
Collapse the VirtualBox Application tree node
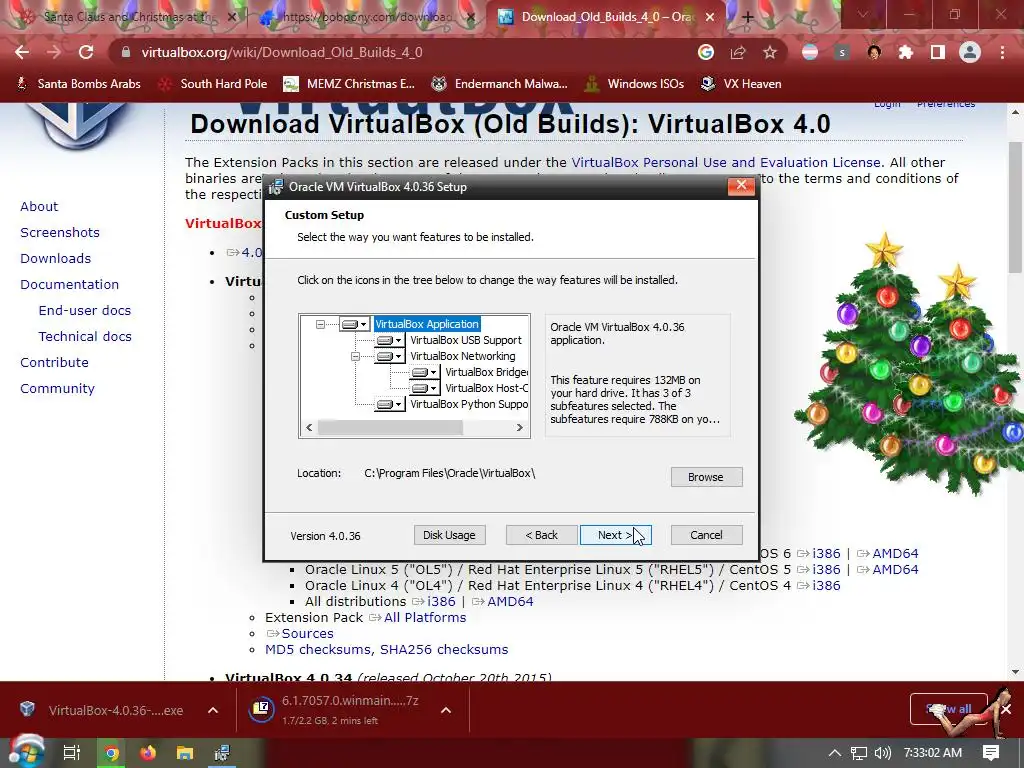pyautogui.click(x=320, y=324)
